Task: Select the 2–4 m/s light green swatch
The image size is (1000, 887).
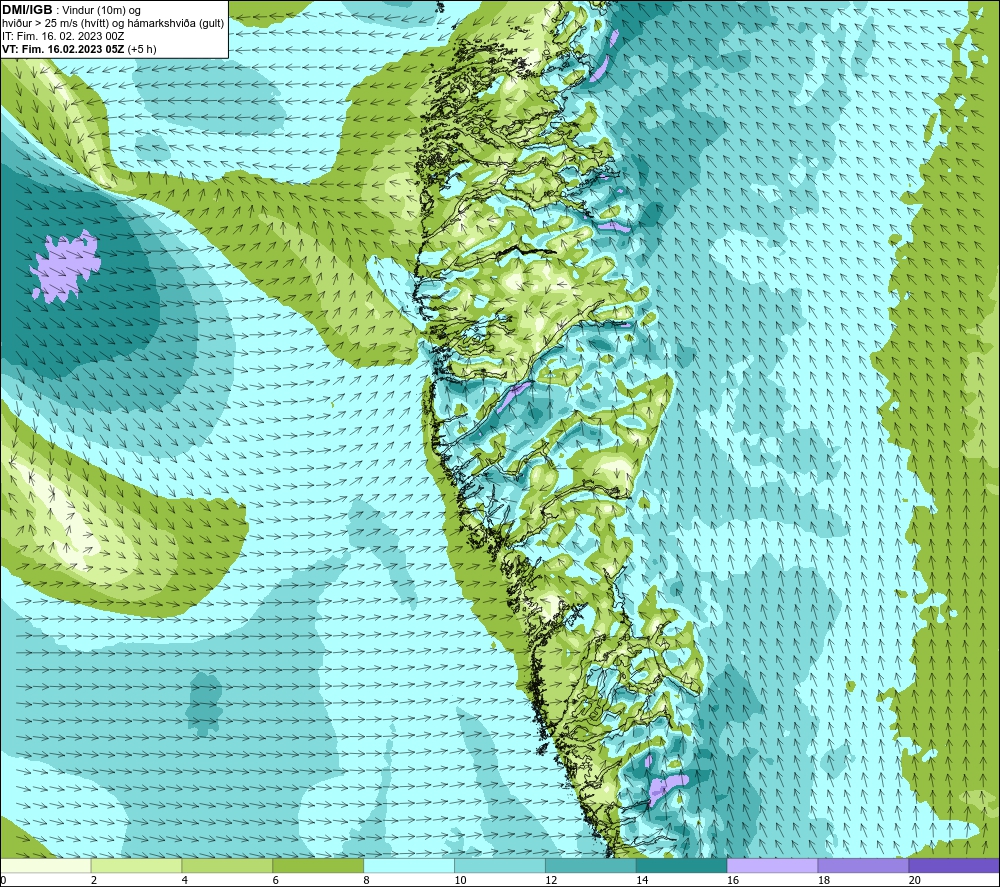Action: point(136,865)
